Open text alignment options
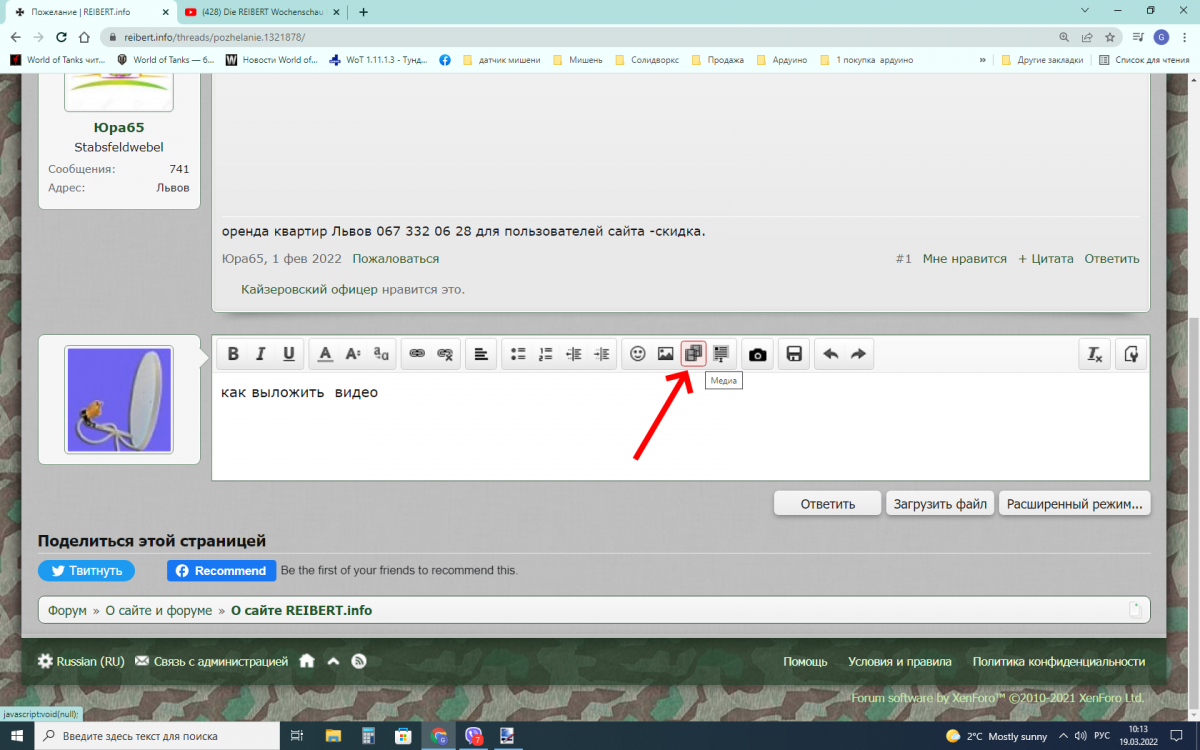Viewport: 1200px width, 750px height. (481, 354)
